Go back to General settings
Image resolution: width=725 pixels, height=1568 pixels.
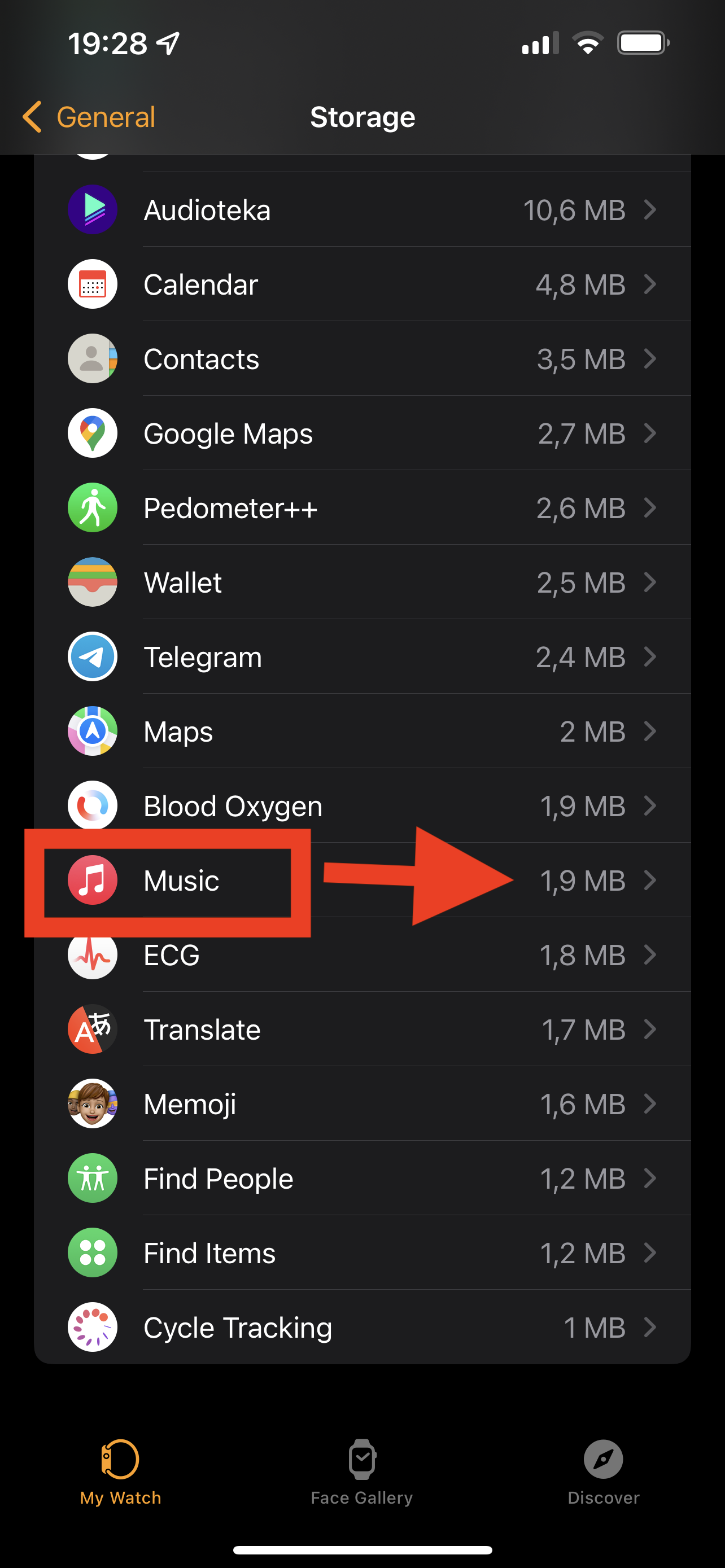tap(89, 117)
